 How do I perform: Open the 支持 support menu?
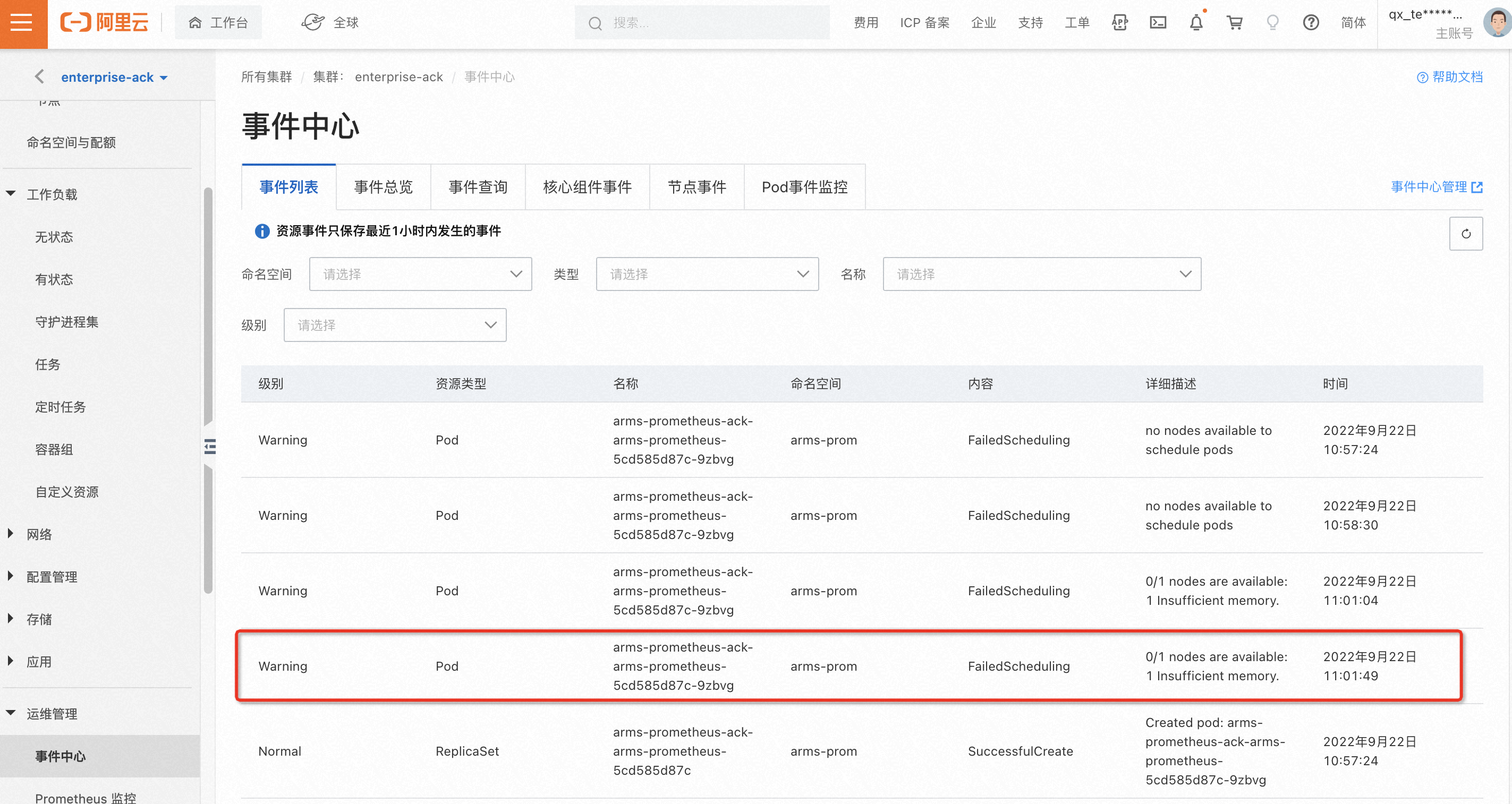click(x=1030, y=23)
